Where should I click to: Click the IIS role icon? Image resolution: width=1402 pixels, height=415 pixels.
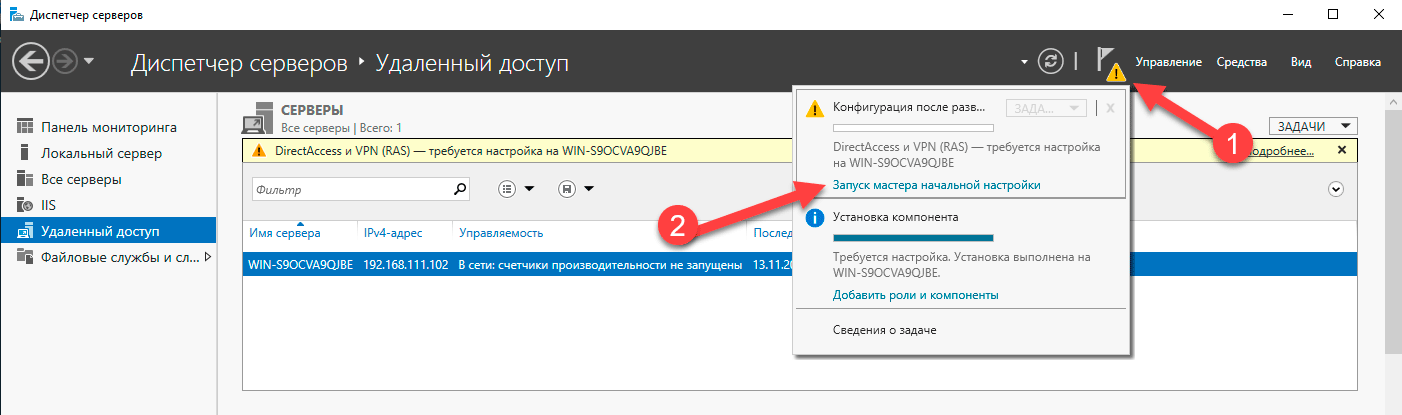pyautogui.click(x=26, y=205)
